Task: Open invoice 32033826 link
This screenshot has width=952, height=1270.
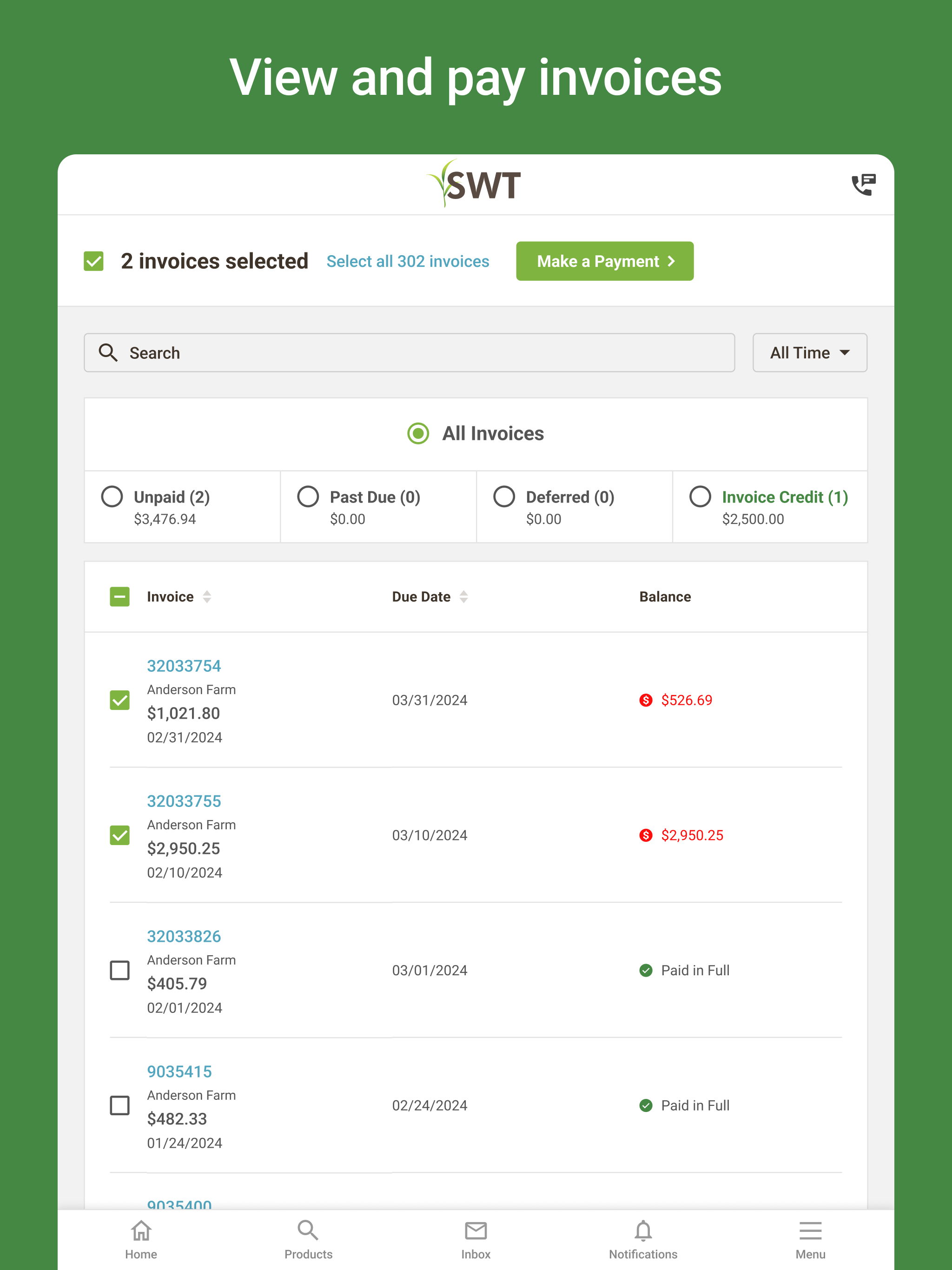Action: click(184, 936)
